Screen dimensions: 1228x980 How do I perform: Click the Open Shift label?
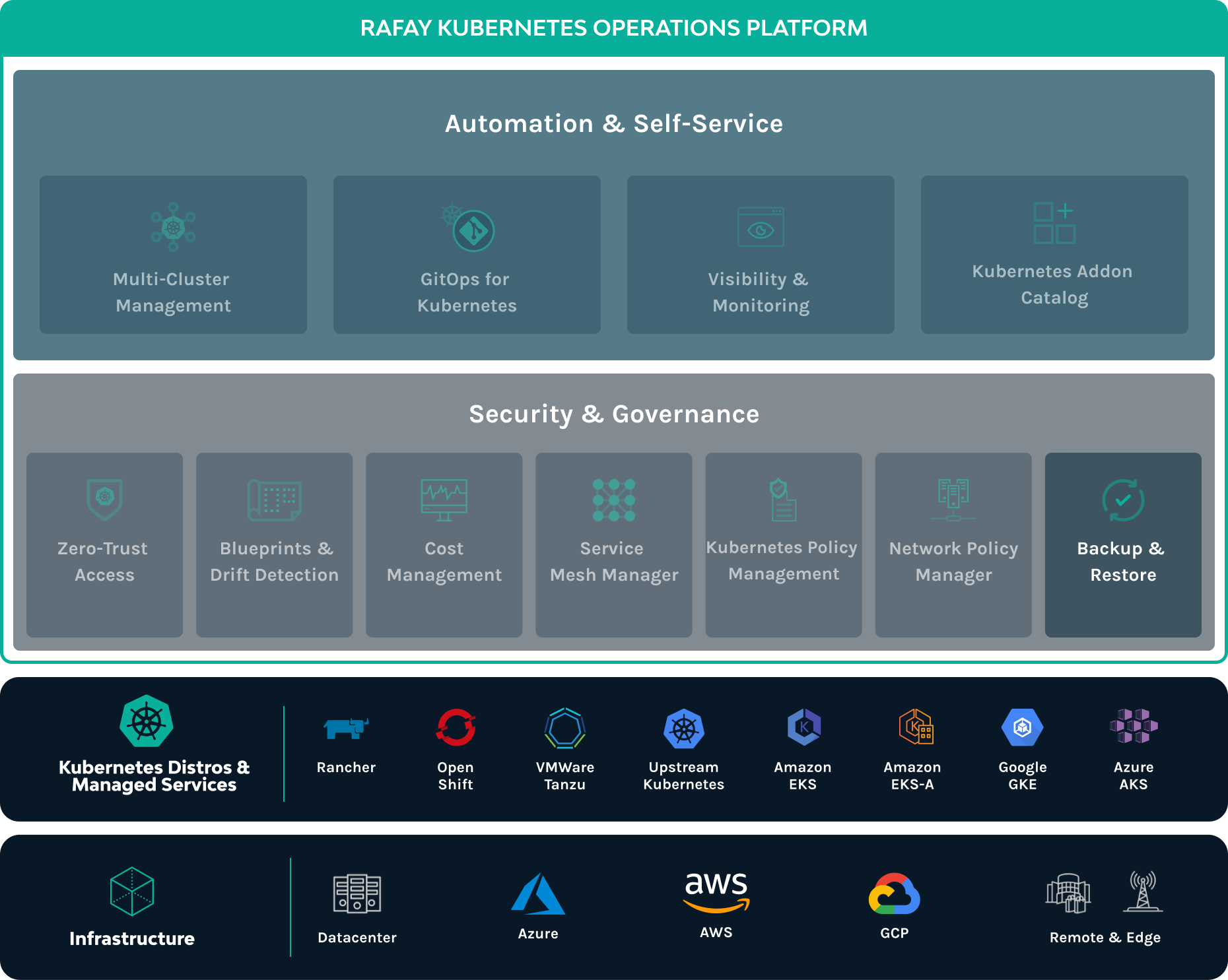tap(456, 775)
